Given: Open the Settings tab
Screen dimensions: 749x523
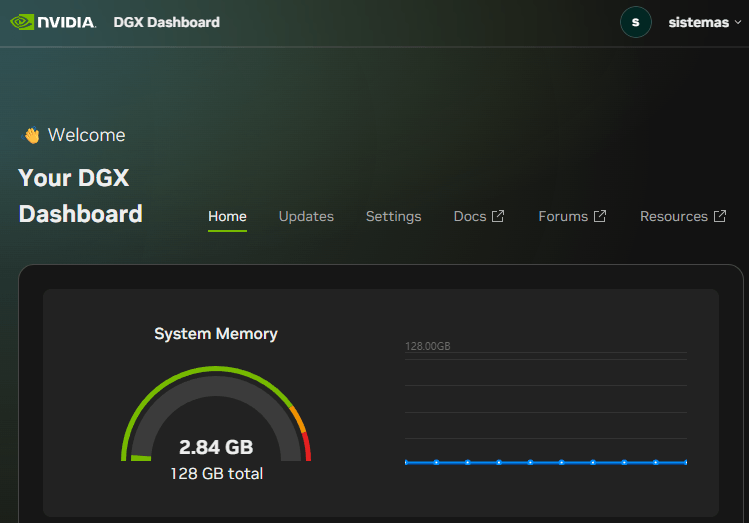Looking at the screenshot, I should (394, 216).
